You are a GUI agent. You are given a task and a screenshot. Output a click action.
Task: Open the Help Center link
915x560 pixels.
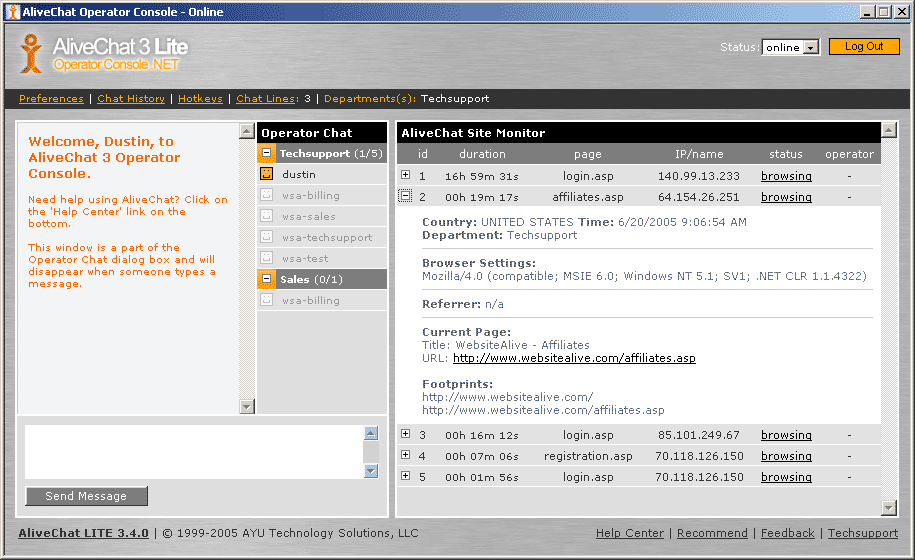coord(630,533)
